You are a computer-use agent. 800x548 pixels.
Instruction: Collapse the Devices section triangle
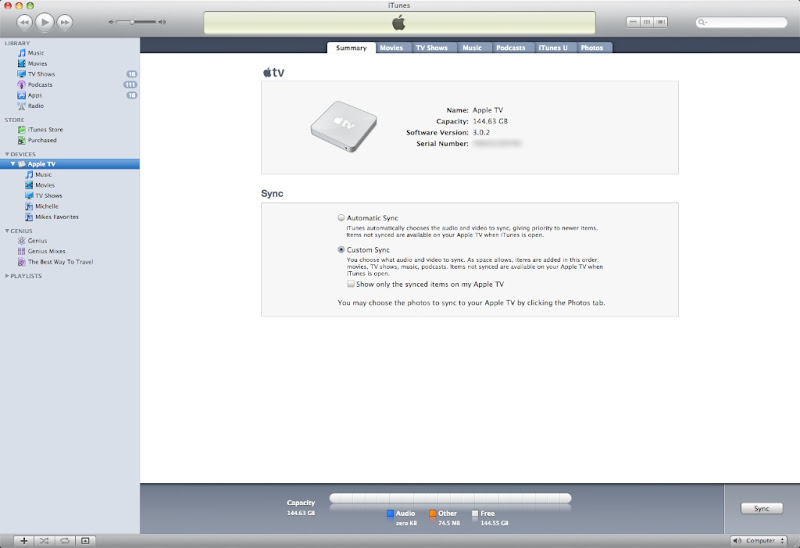point(7,154)
